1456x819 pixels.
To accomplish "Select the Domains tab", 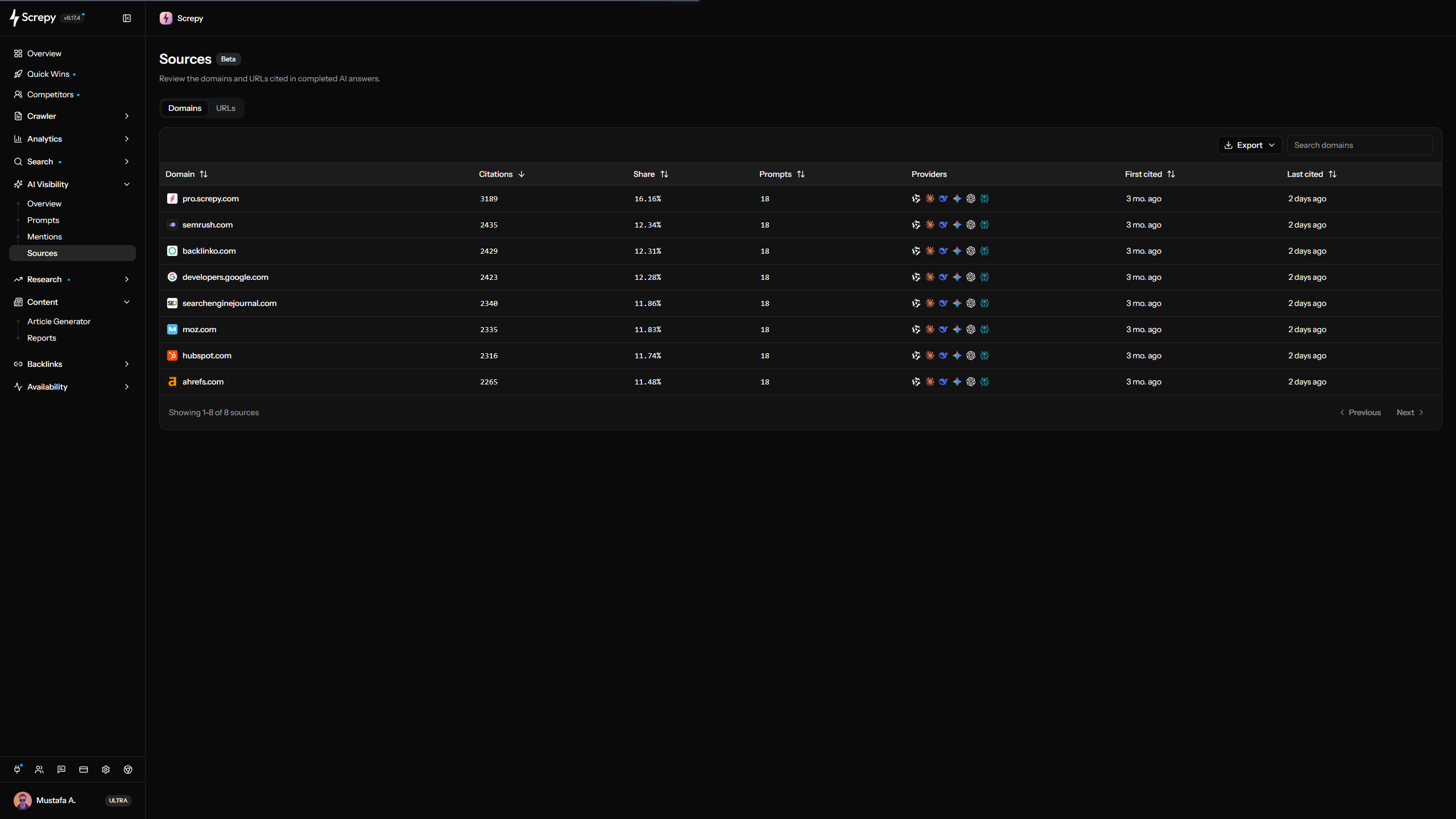I will click(185, 108).
